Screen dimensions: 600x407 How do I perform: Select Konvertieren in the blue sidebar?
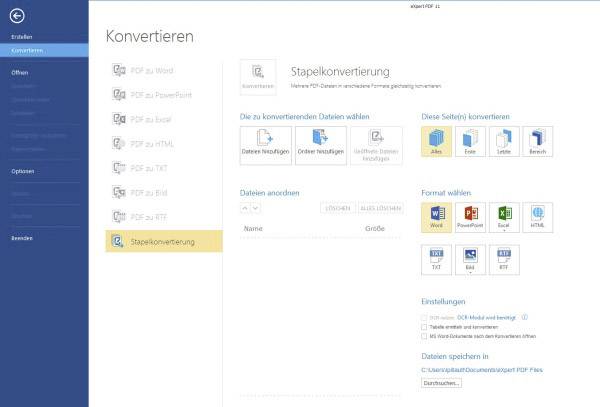44,50
